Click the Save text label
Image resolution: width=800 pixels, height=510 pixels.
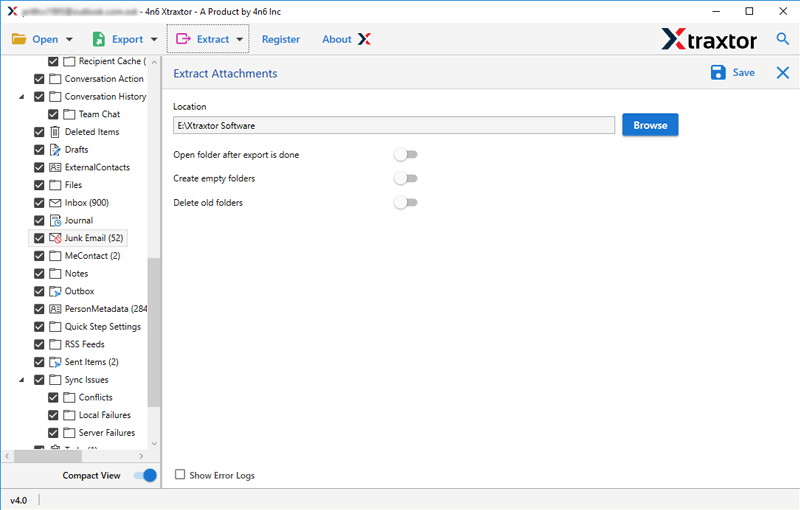(743, 72)
